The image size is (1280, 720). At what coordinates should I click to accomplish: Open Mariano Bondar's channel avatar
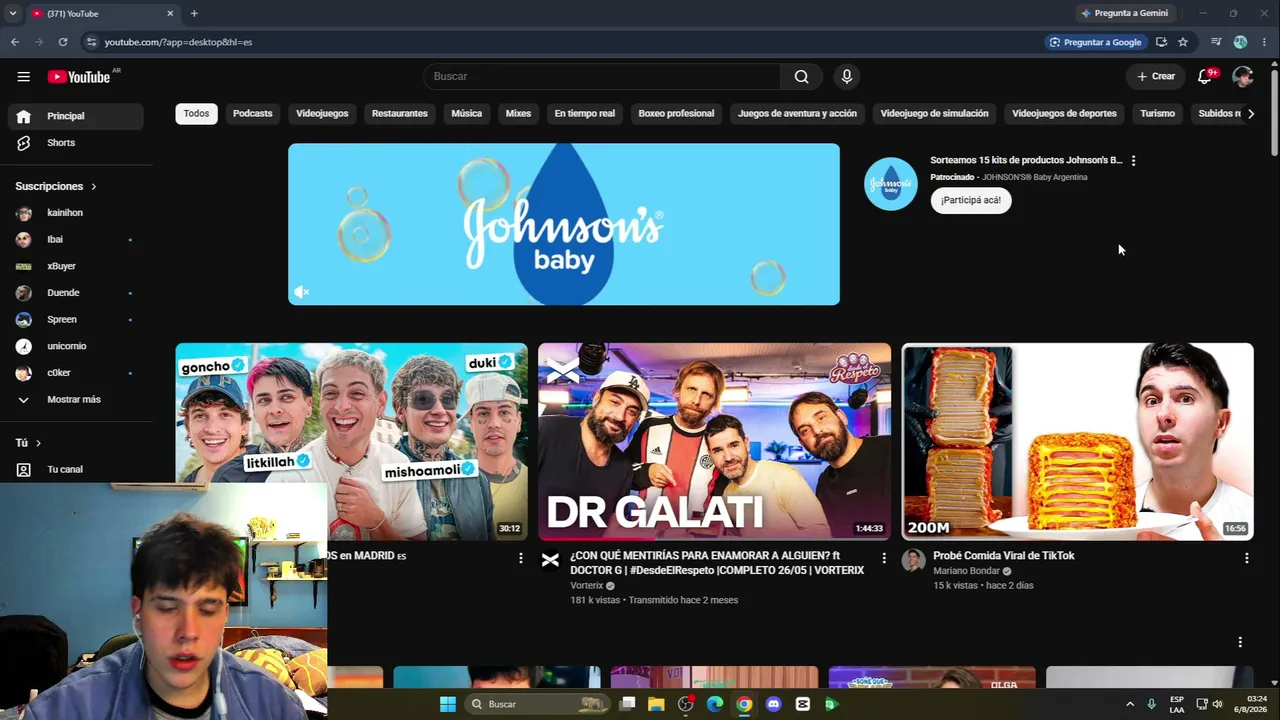tap(913, 560)
